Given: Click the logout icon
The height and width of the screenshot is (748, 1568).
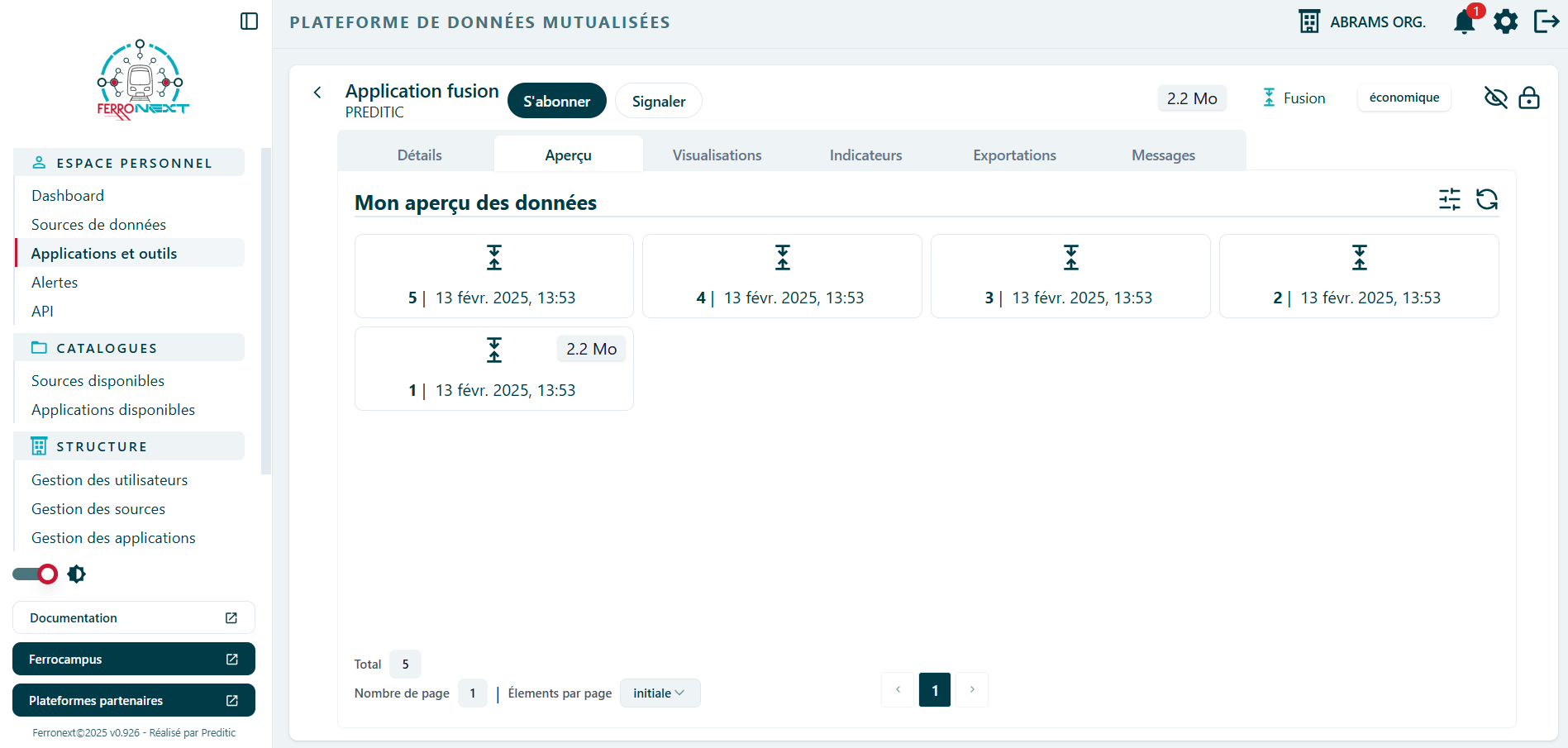Looking at the screenshot, I should click(x=1546, y=21).
